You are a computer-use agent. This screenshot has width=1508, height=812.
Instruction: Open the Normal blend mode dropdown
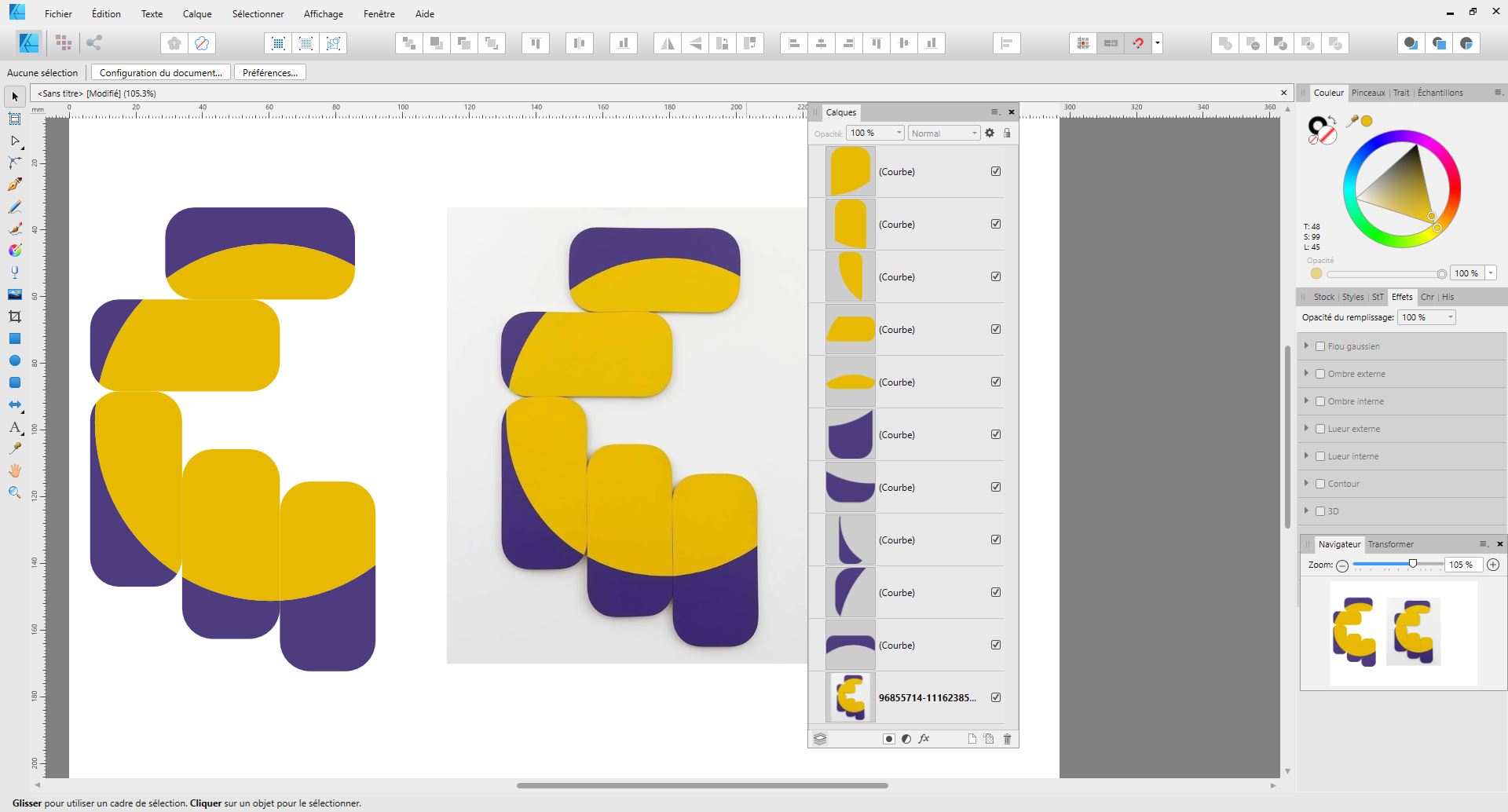click(x=944, y=133)
